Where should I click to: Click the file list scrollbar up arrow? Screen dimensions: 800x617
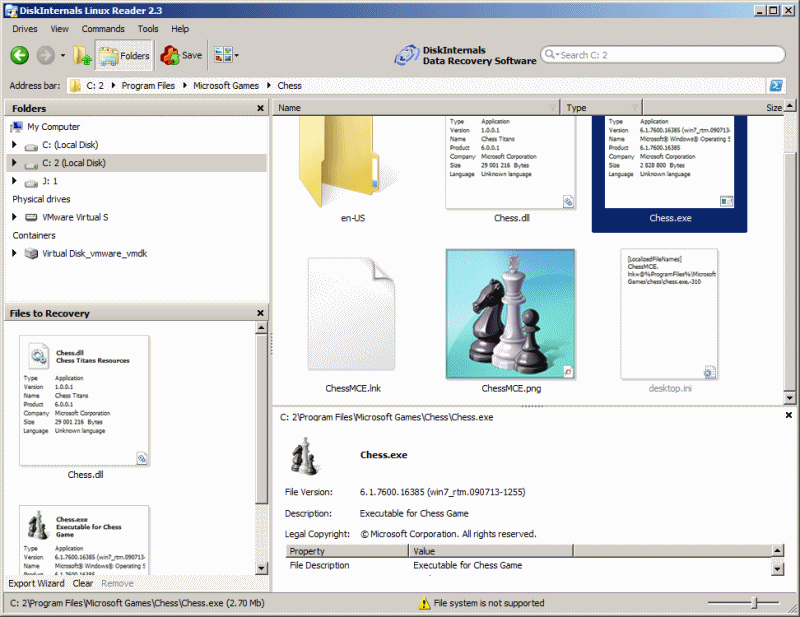click(789, 106)
